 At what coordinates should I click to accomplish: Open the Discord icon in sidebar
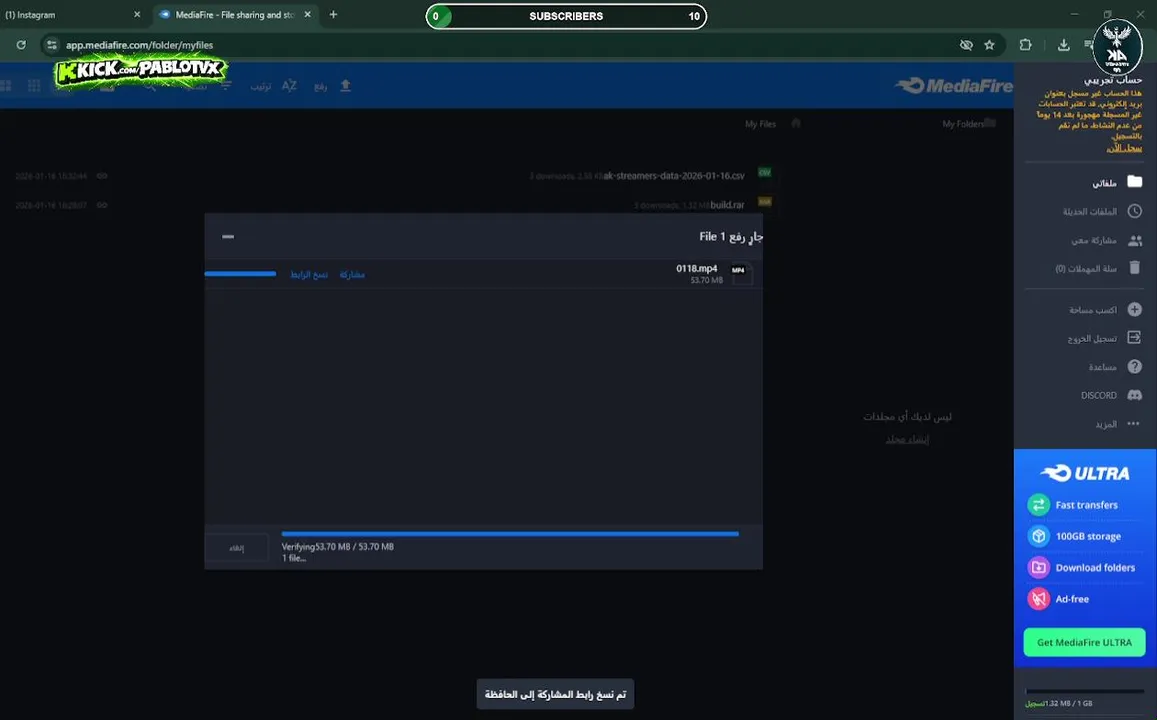[1135, 395]
